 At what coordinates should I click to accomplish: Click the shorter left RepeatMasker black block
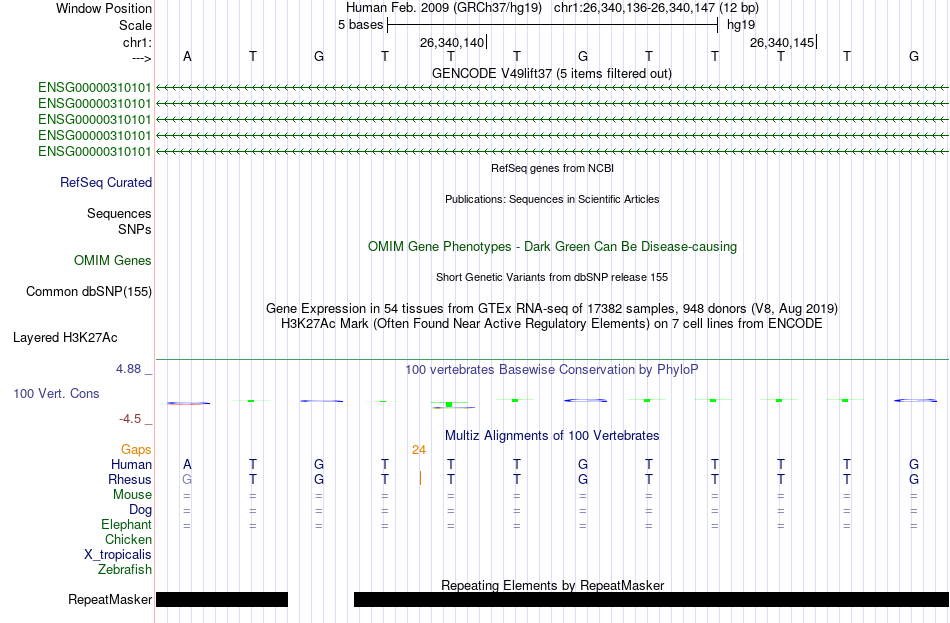click(222, 599)
